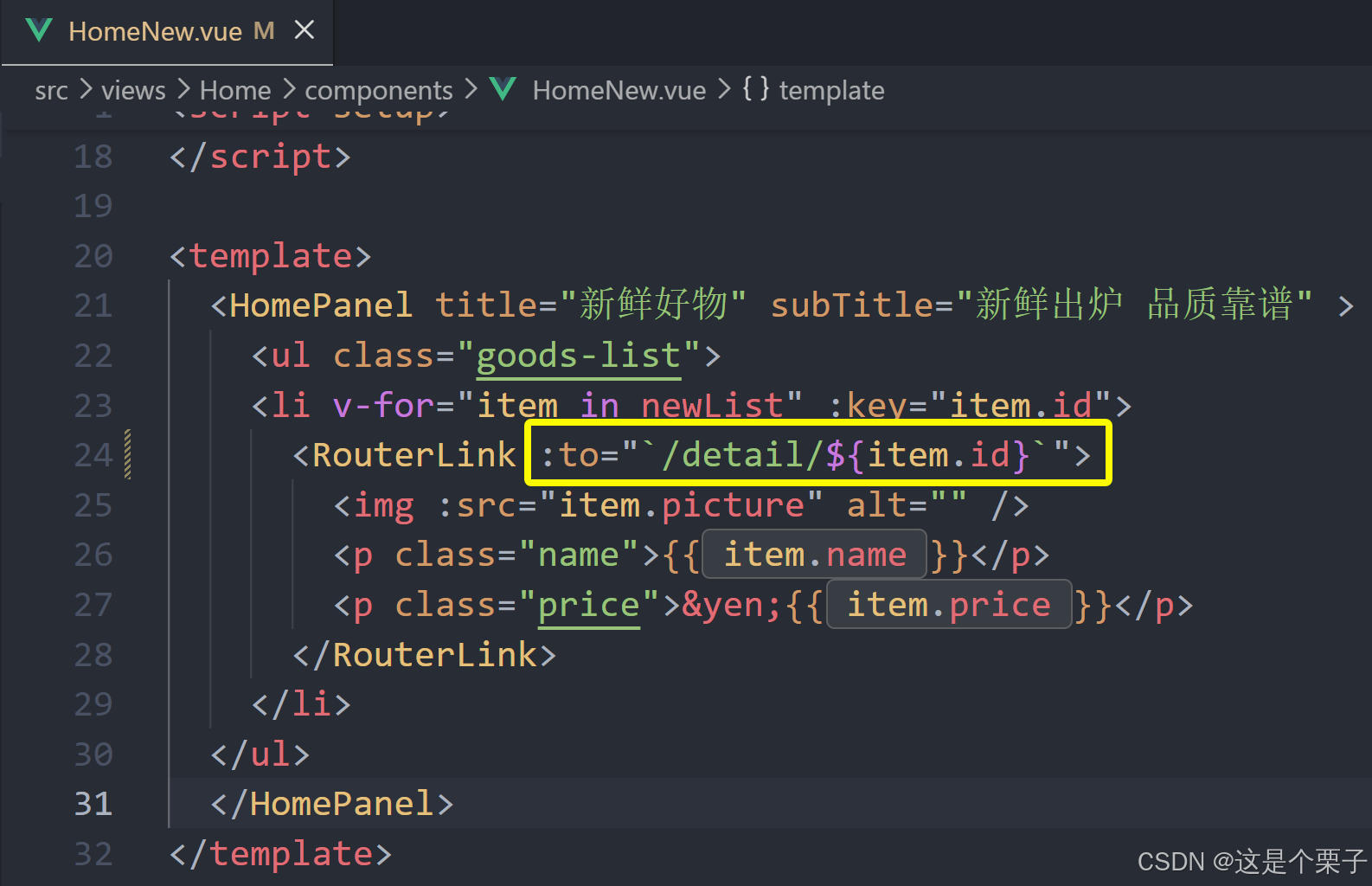Click the closing li tag
This screenshot has width=1372, height=886.
301,704
